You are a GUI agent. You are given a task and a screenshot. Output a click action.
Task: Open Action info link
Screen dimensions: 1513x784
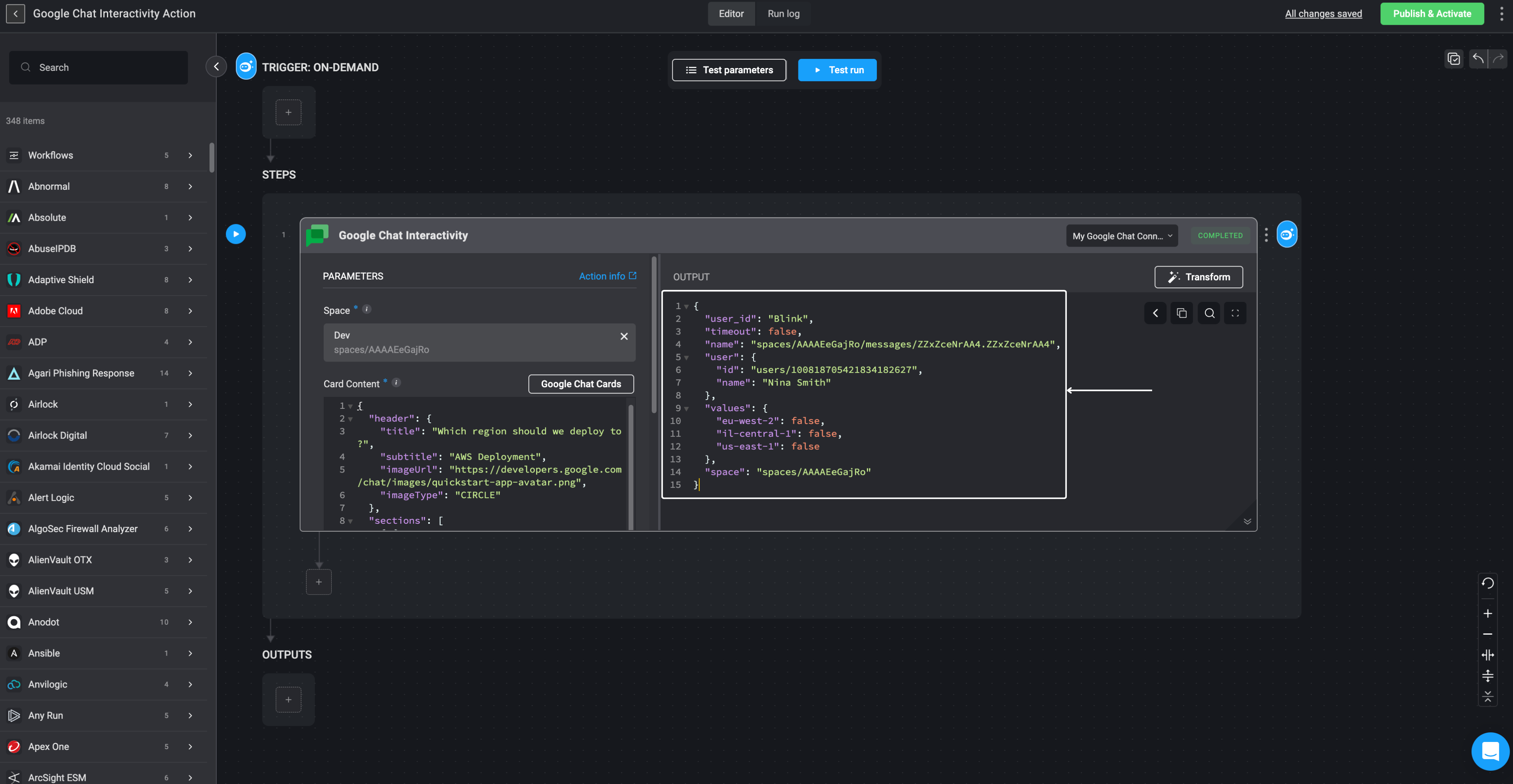[607, 276]
